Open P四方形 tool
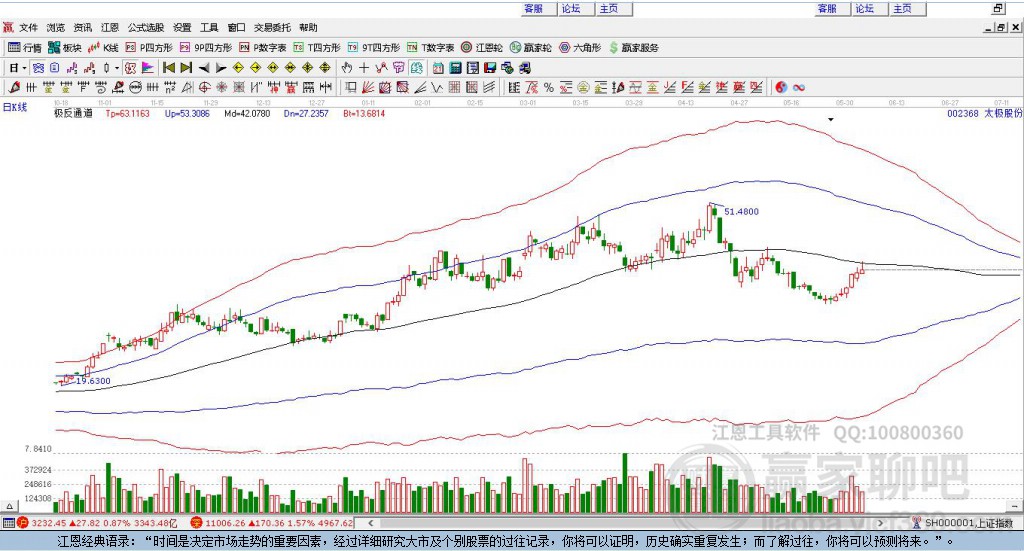Screen dimensions: 1024x551 149,48
